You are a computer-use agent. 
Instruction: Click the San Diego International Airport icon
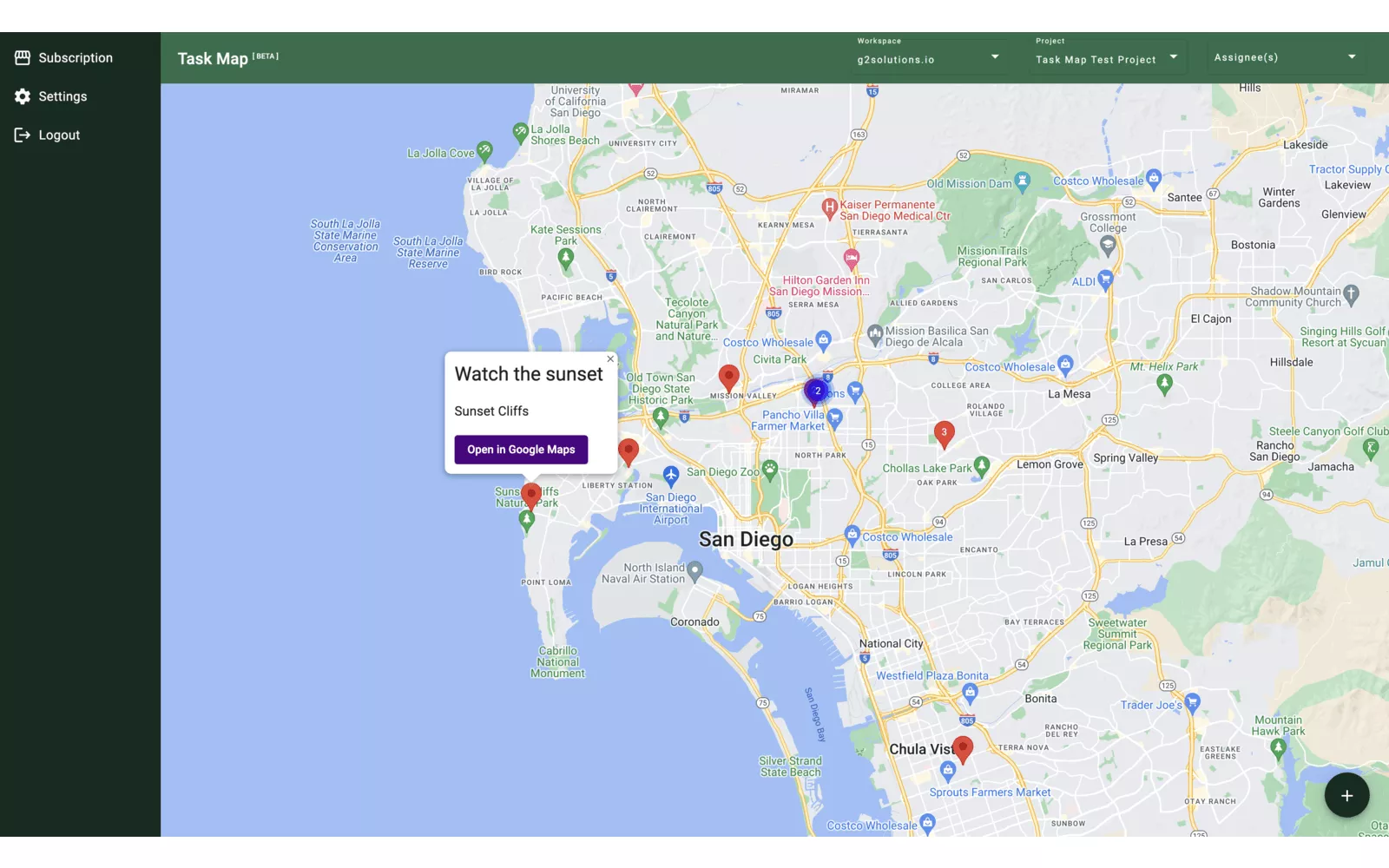pos(670,475)
